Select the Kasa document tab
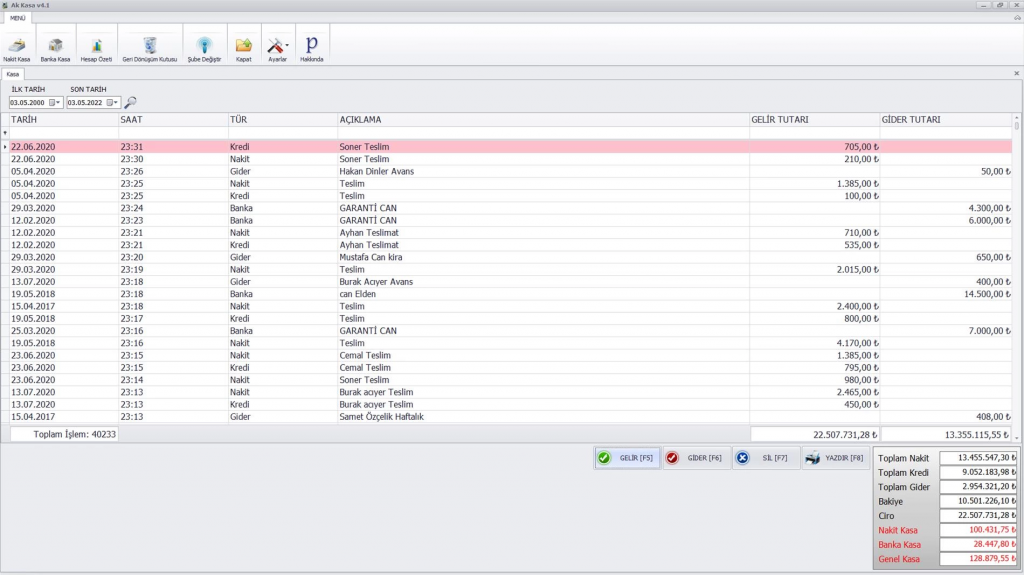The width and height of the screenshot is (1024, 575). click(x=13, y=74)
